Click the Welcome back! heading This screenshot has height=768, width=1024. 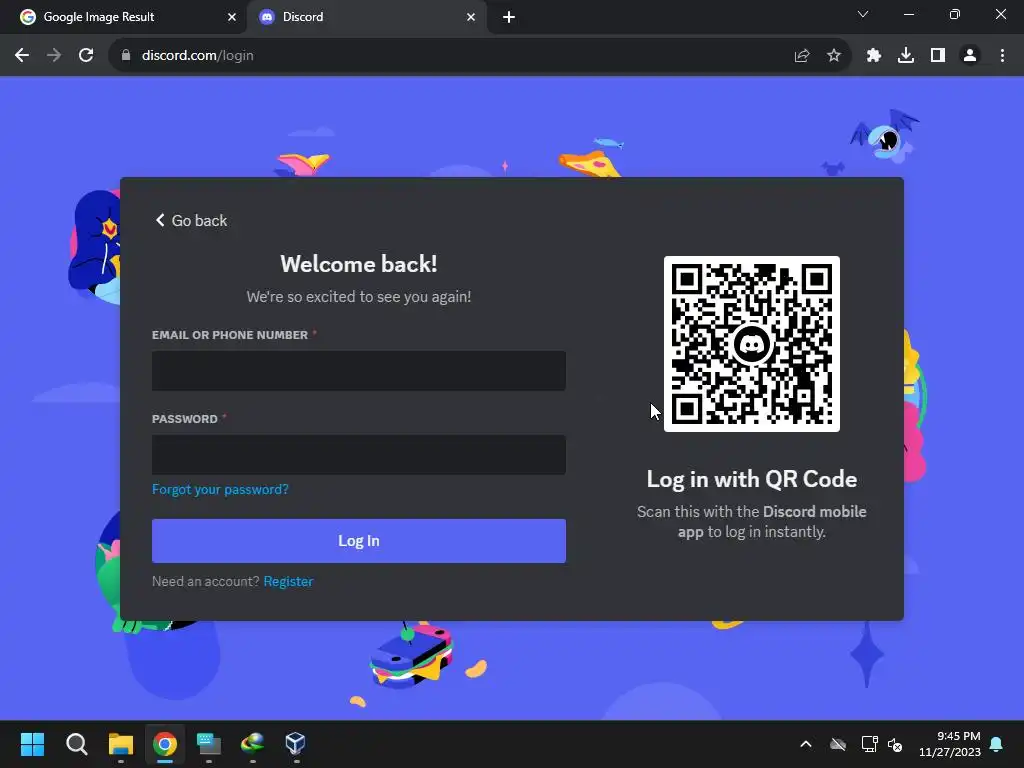[359, 264]
